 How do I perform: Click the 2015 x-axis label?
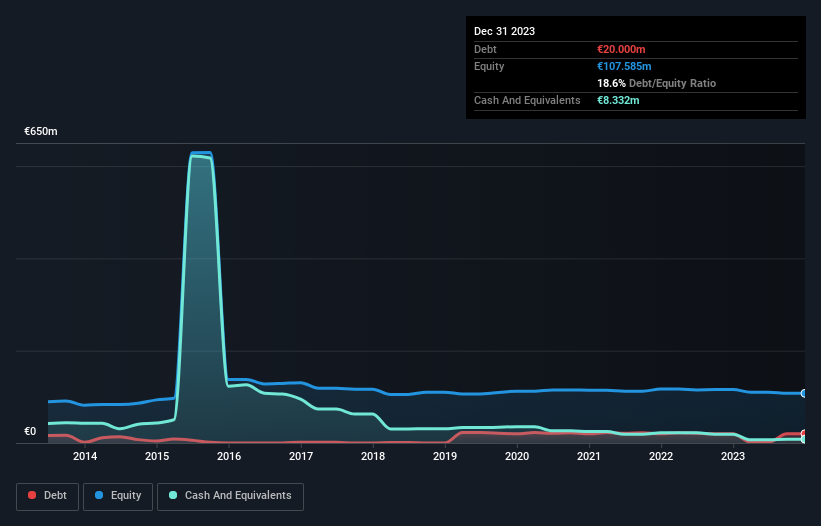157,456
